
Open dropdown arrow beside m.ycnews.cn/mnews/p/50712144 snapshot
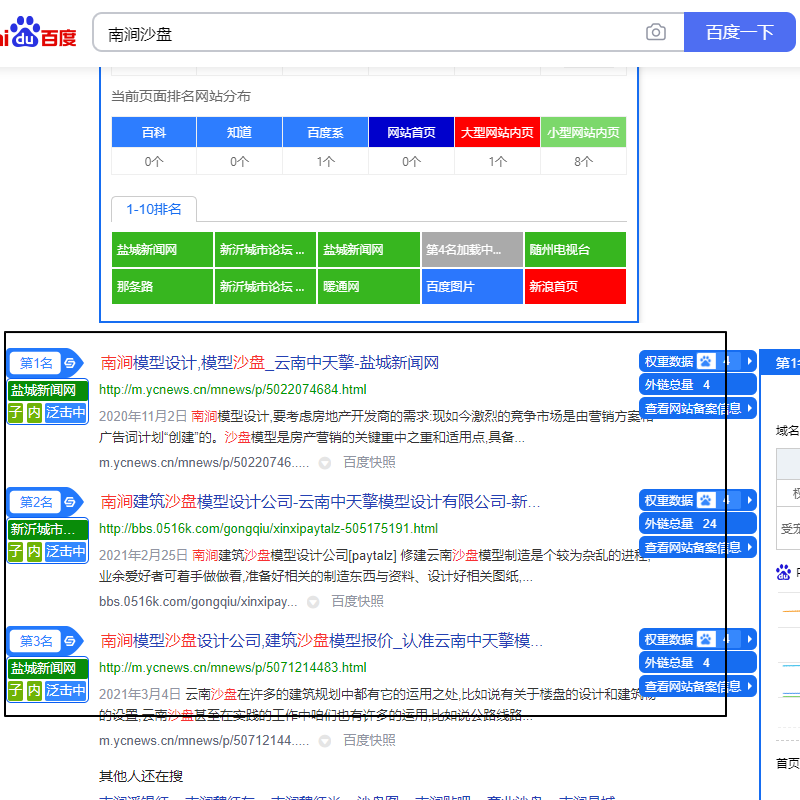click(324, 741)
